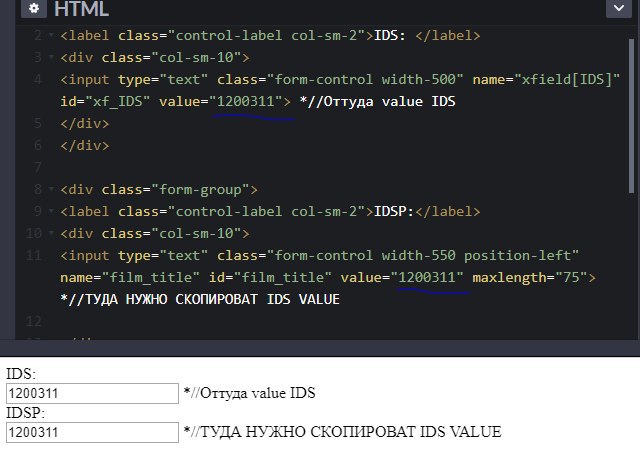Fold code at line 9 arrow

click(x=51, y=211)
